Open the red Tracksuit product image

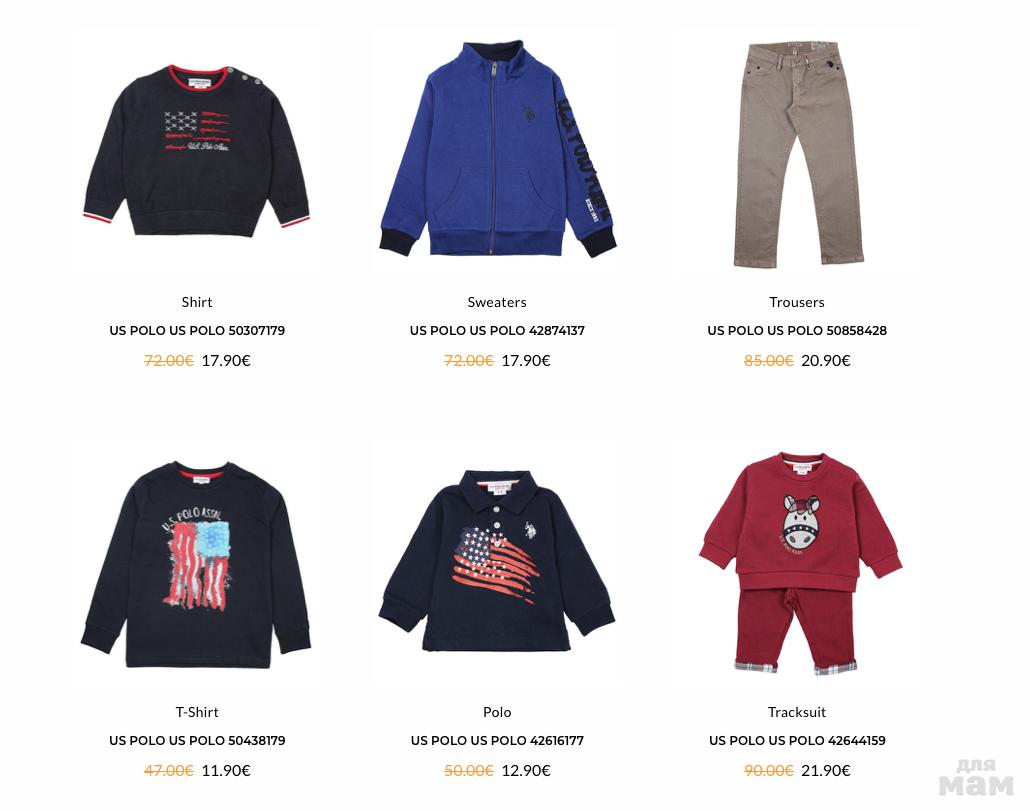coord(800,563)
